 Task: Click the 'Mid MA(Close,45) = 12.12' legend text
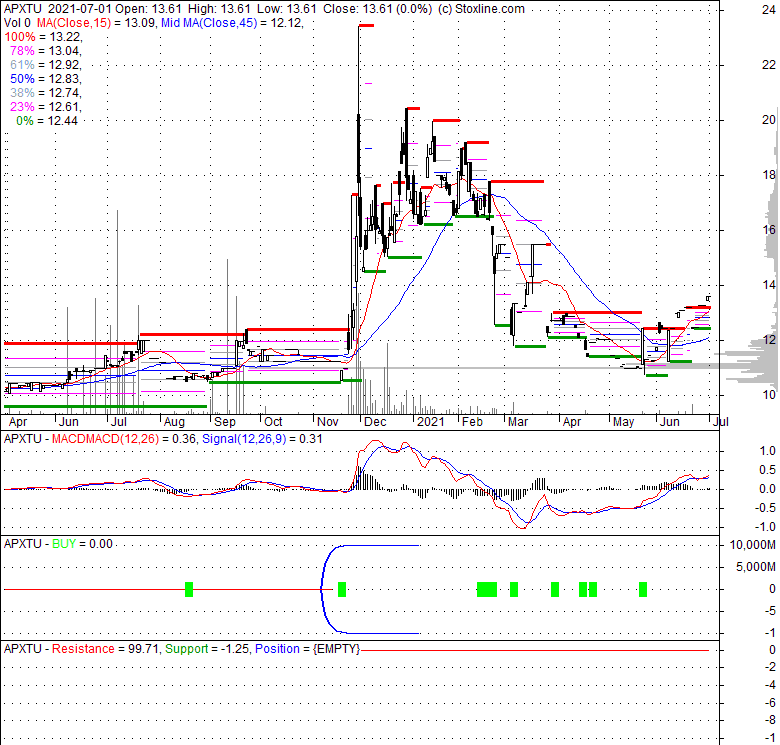[232, 23]
